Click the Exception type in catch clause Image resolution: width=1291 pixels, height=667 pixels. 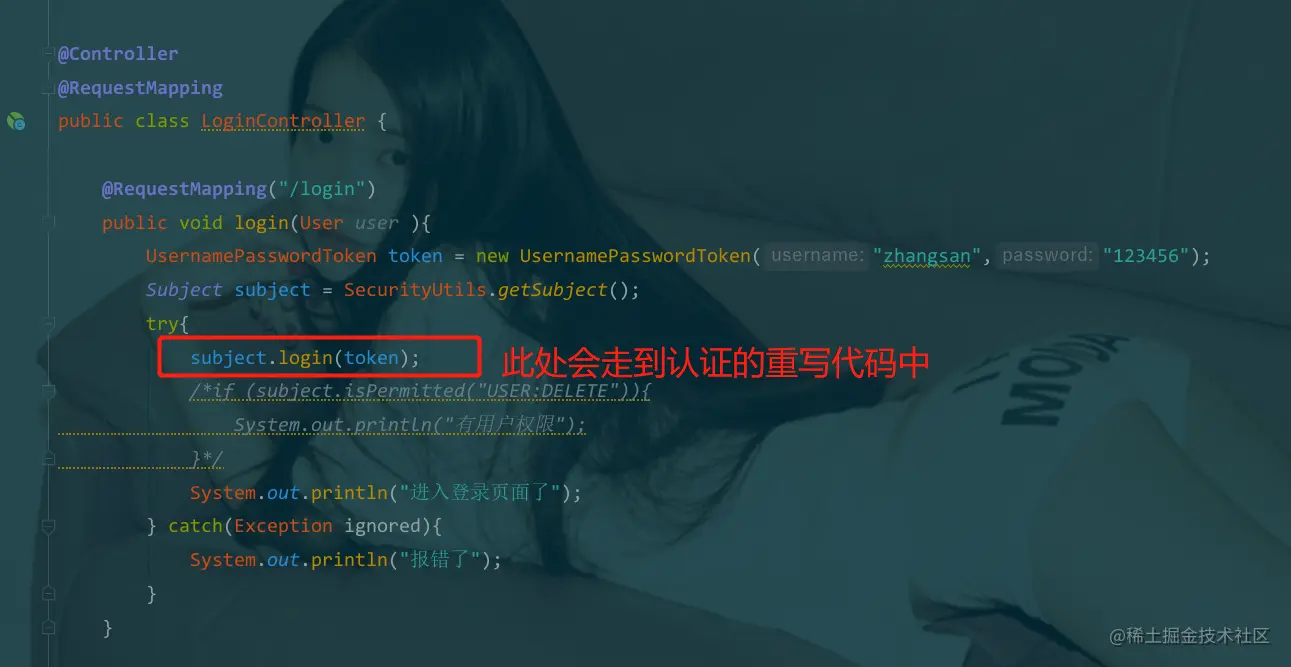point(283,526)
